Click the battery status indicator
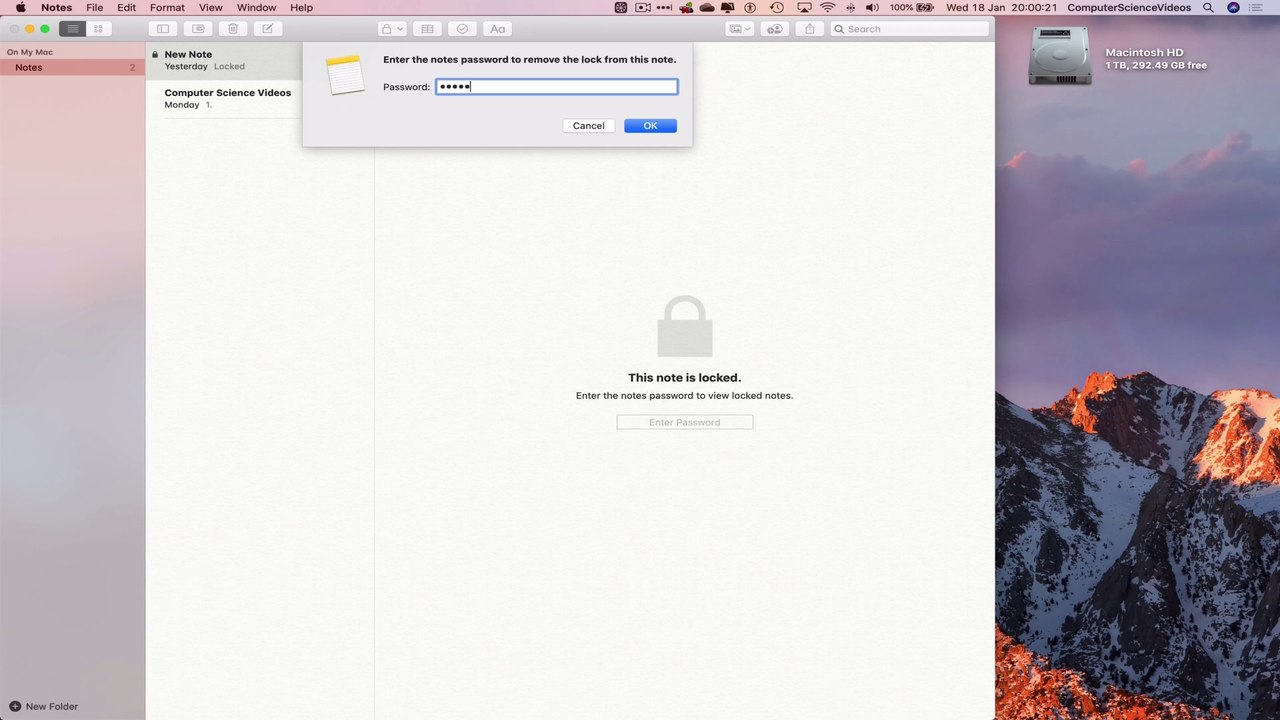Screen dimensions: 1280x720 click(x=911, y=7)
